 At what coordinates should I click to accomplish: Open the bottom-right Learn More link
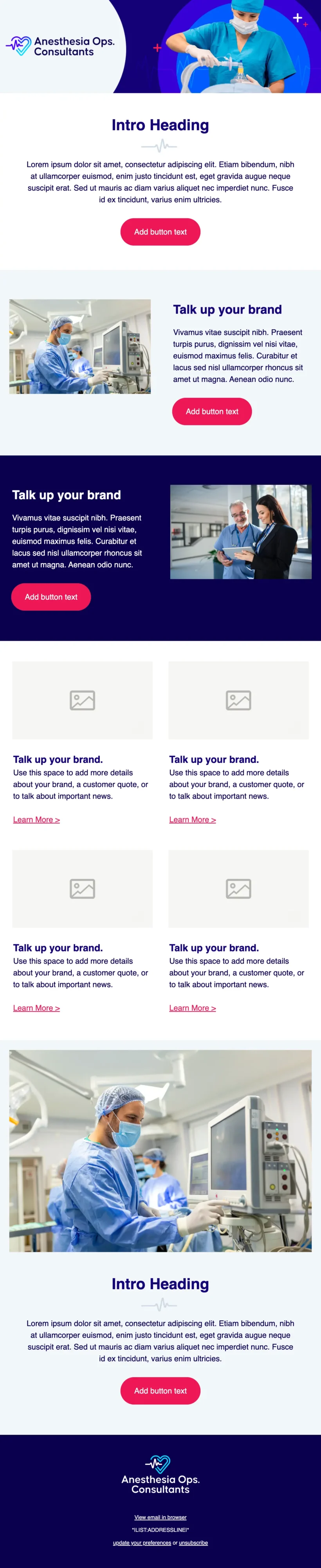[x=192, y=1007]
